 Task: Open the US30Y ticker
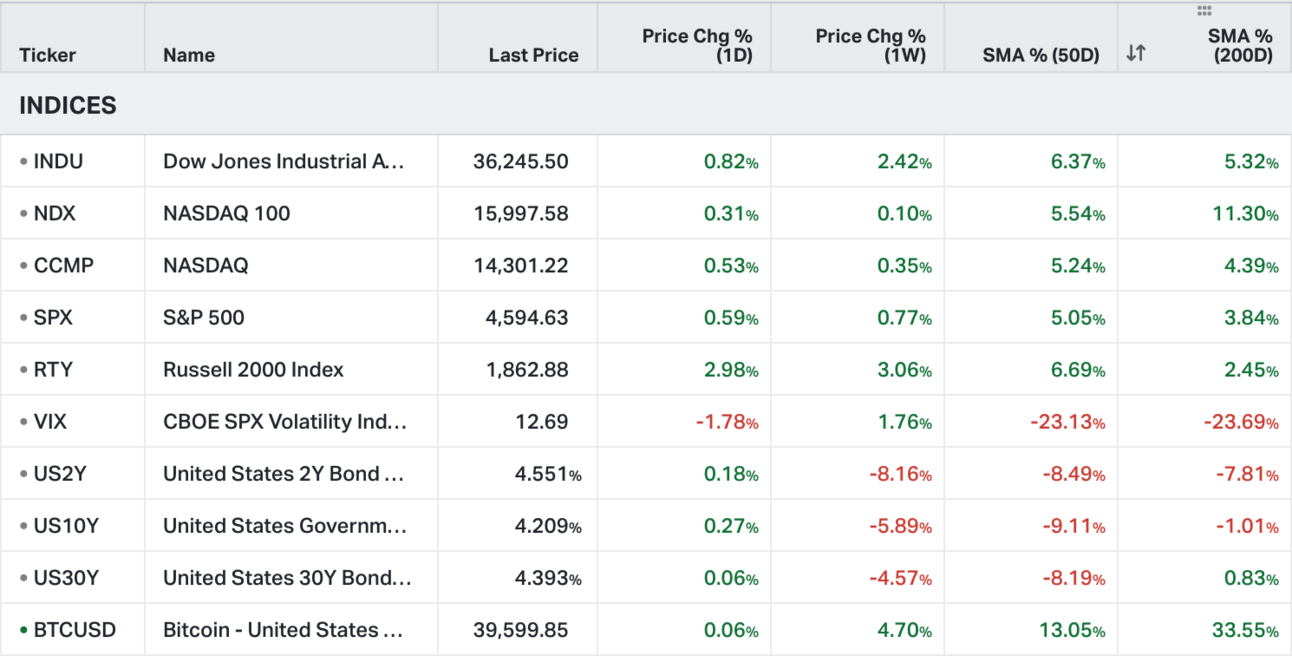66,577
